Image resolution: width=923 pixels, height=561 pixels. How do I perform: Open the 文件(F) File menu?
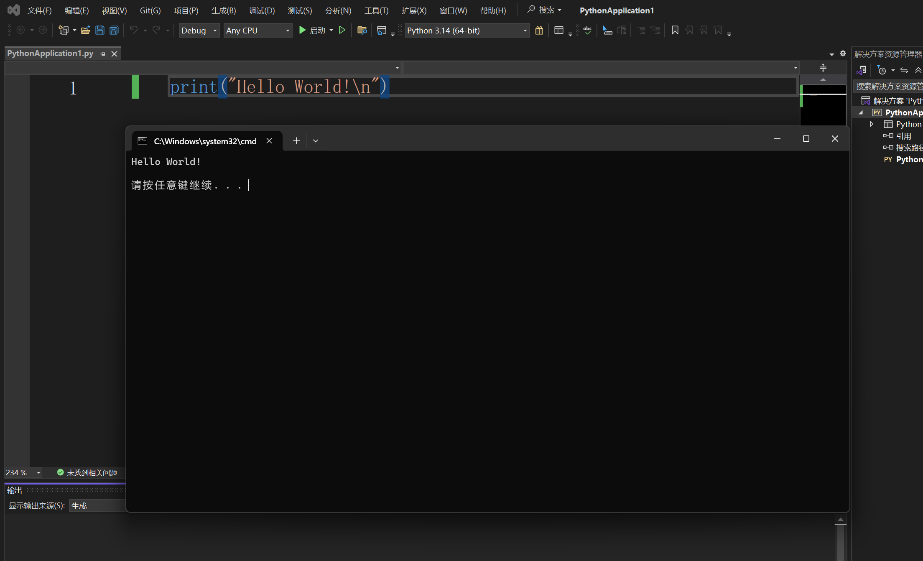pos(39,11)
